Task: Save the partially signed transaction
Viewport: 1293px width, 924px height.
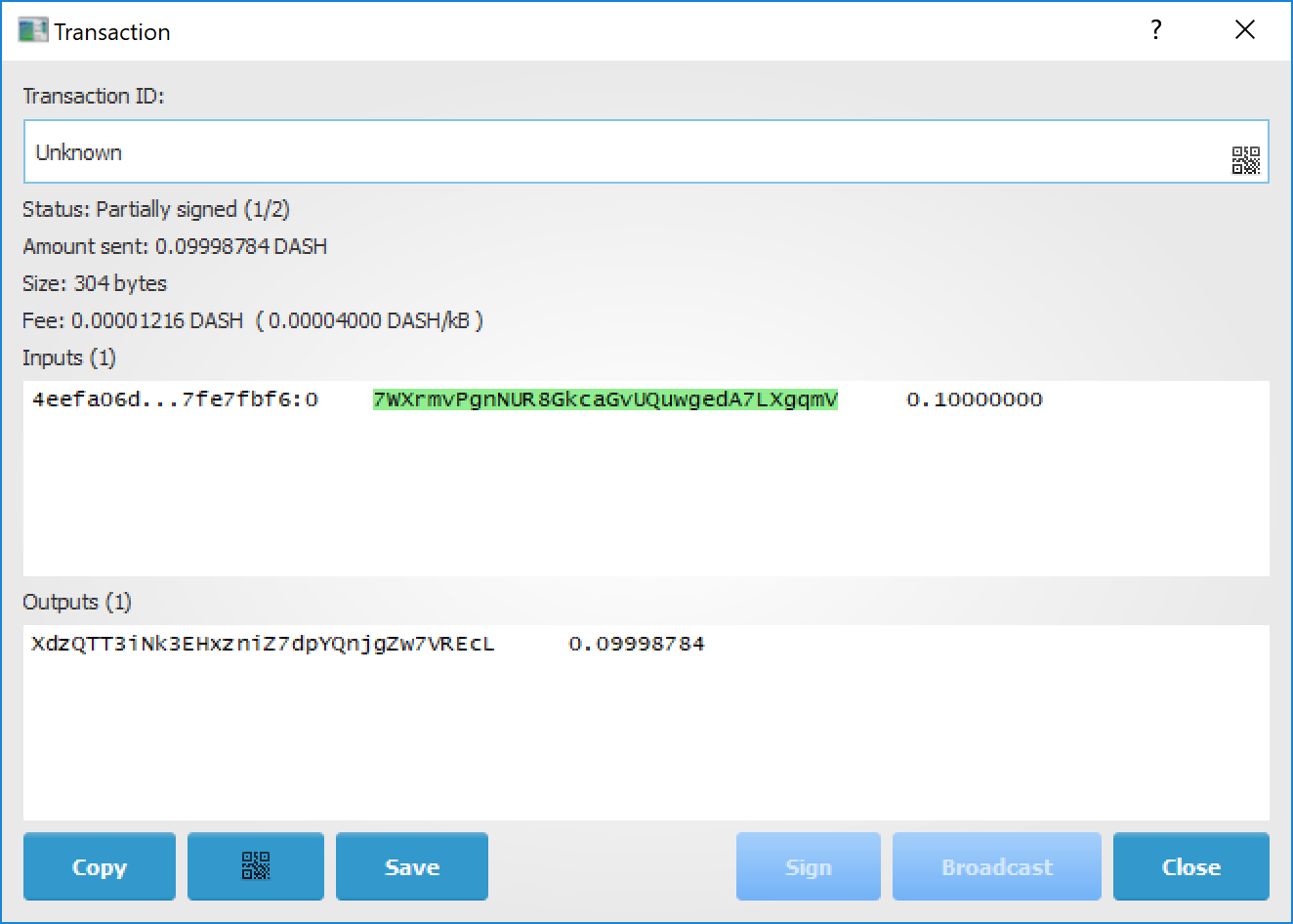Action: 411,866
